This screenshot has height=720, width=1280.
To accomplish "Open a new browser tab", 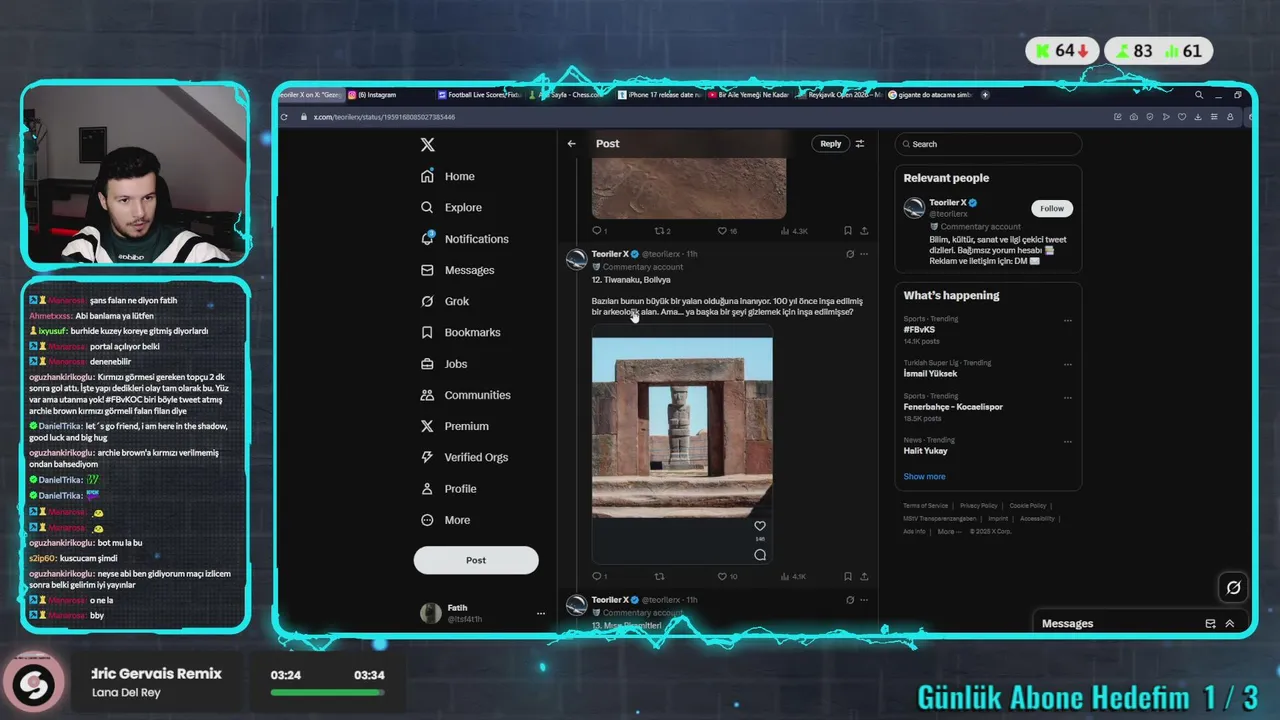I will pyautogui.click(x=985, y=95).
